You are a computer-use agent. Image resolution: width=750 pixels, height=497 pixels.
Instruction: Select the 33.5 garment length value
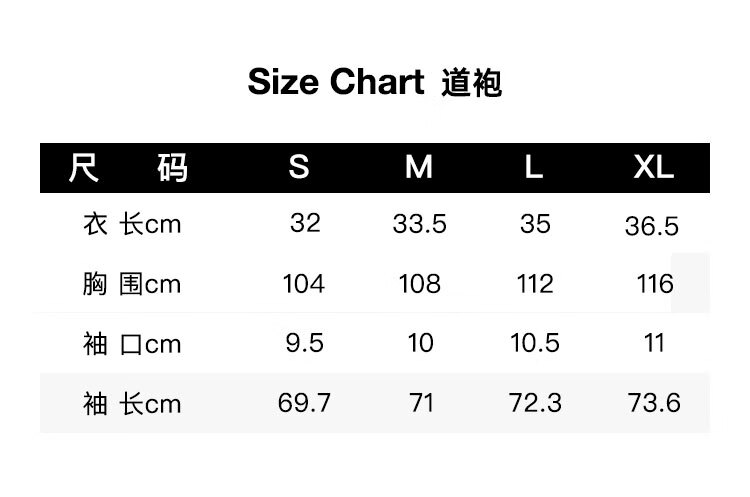click(419, 224)
